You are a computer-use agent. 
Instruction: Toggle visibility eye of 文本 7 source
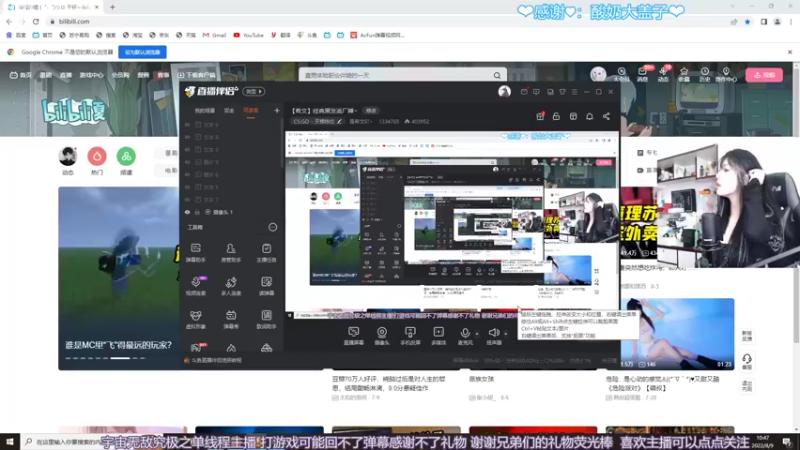pos(187,199)
